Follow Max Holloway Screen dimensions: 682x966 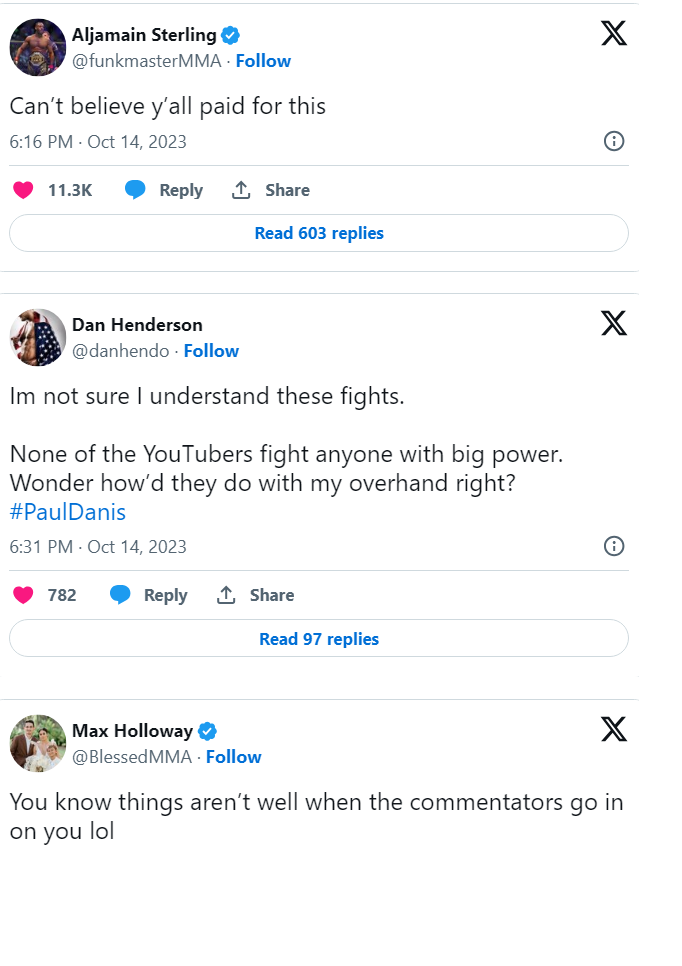[x=234, y=757]
